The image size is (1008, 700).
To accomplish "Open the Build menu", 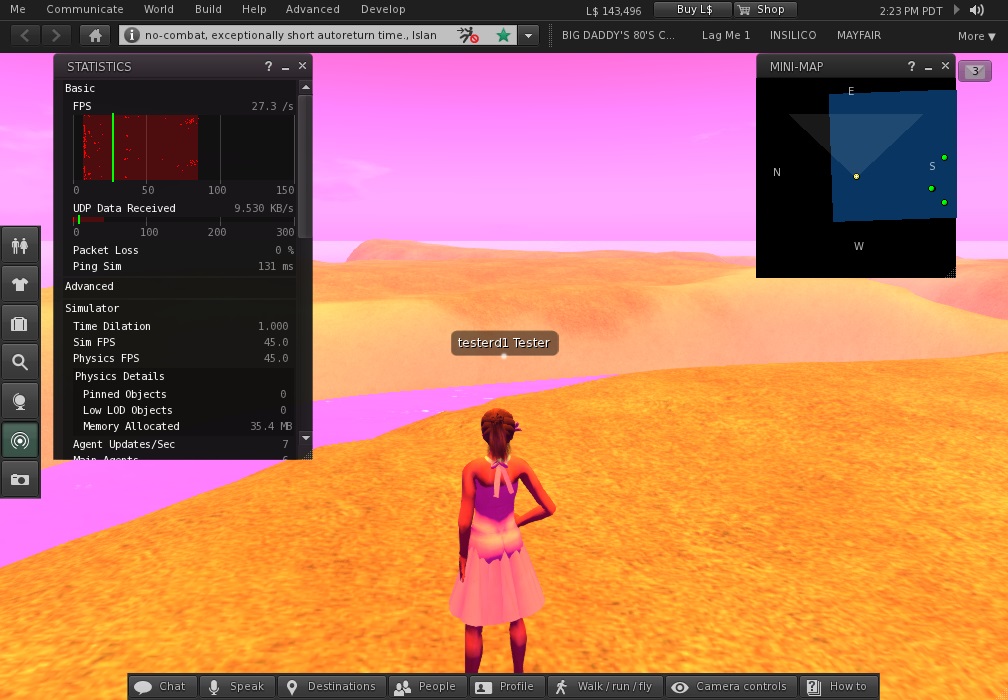I will 208,9.
